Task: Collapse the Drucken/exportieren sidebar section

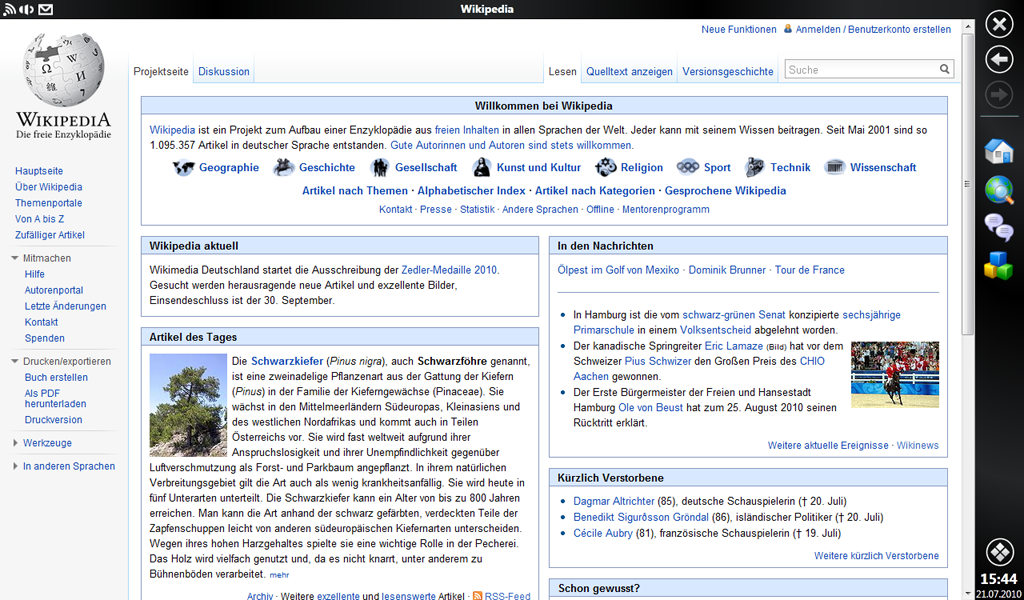Action: pyautogui.click(x=15, y=361)
